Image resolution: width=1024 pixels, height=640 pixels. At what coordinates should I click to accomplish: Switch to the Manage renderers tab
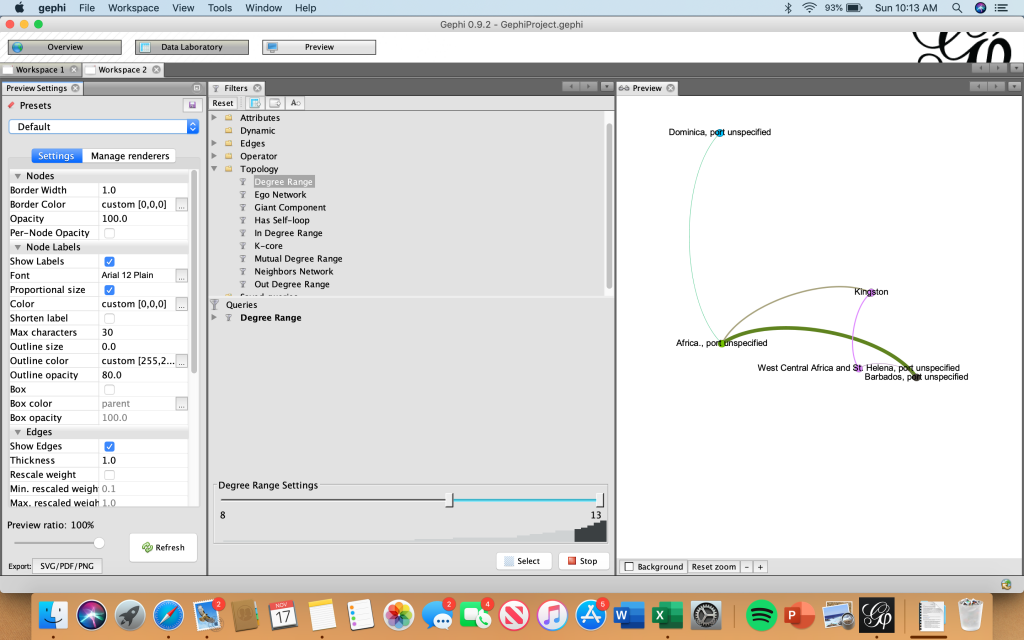[x=130, y=156]
